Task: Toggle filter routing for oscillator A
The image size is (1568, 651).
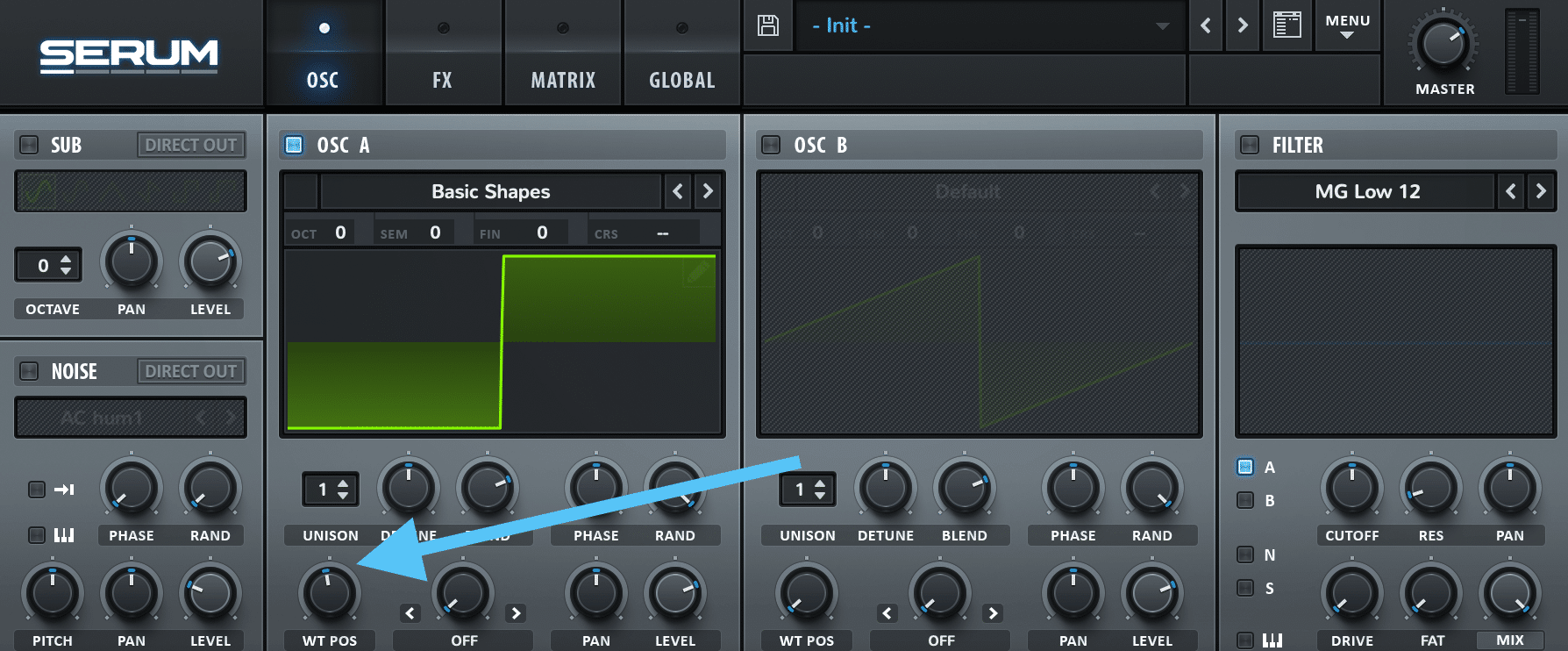Action: (1245, 467)
